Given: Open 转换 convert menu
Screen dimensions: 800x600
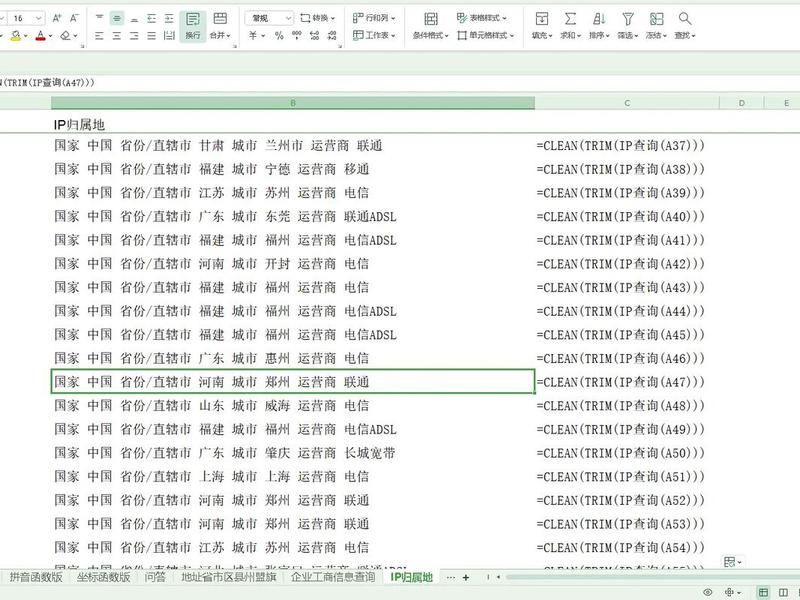Looking at the screenshot, I should [x=317, y=18].
